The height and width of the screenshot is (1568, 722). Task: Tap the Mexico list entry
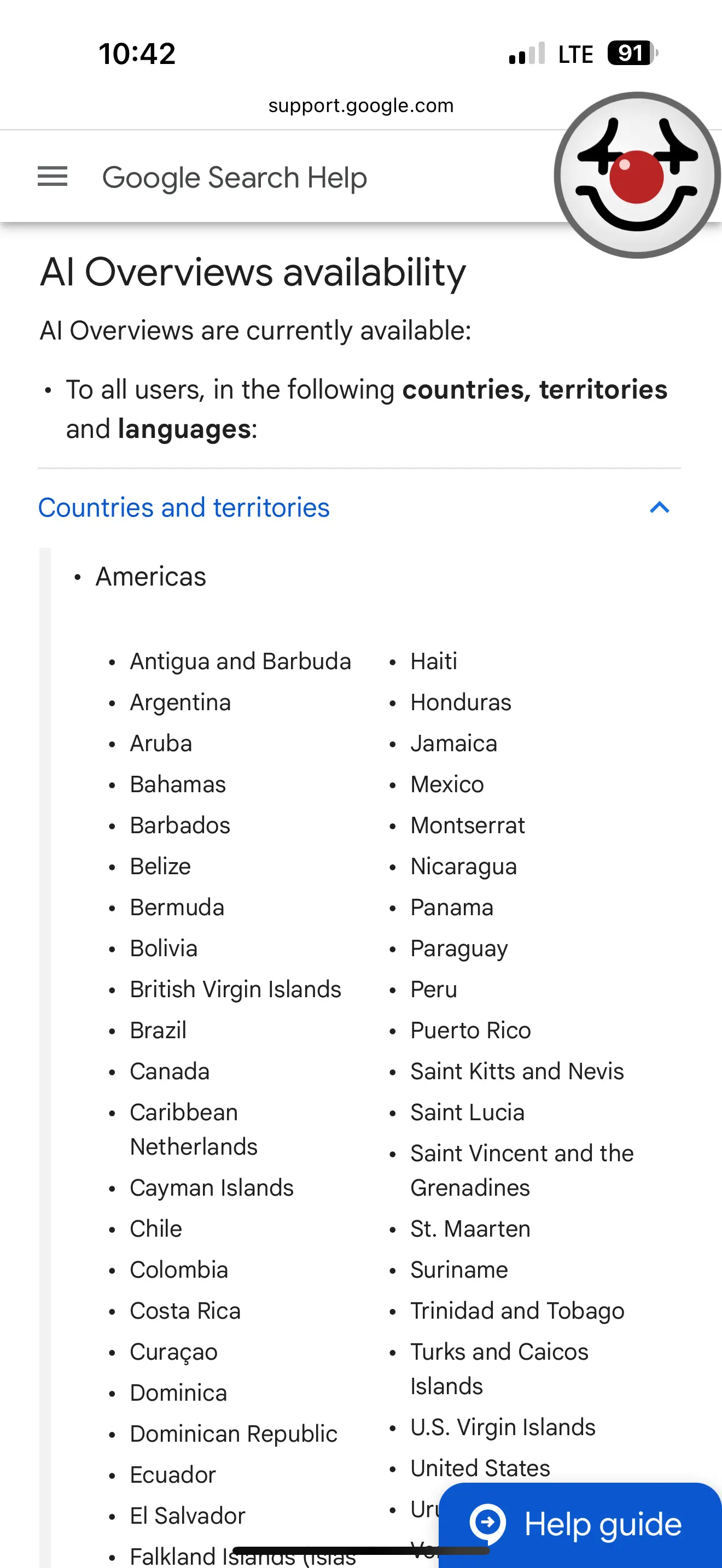click(x=447, y=784)
